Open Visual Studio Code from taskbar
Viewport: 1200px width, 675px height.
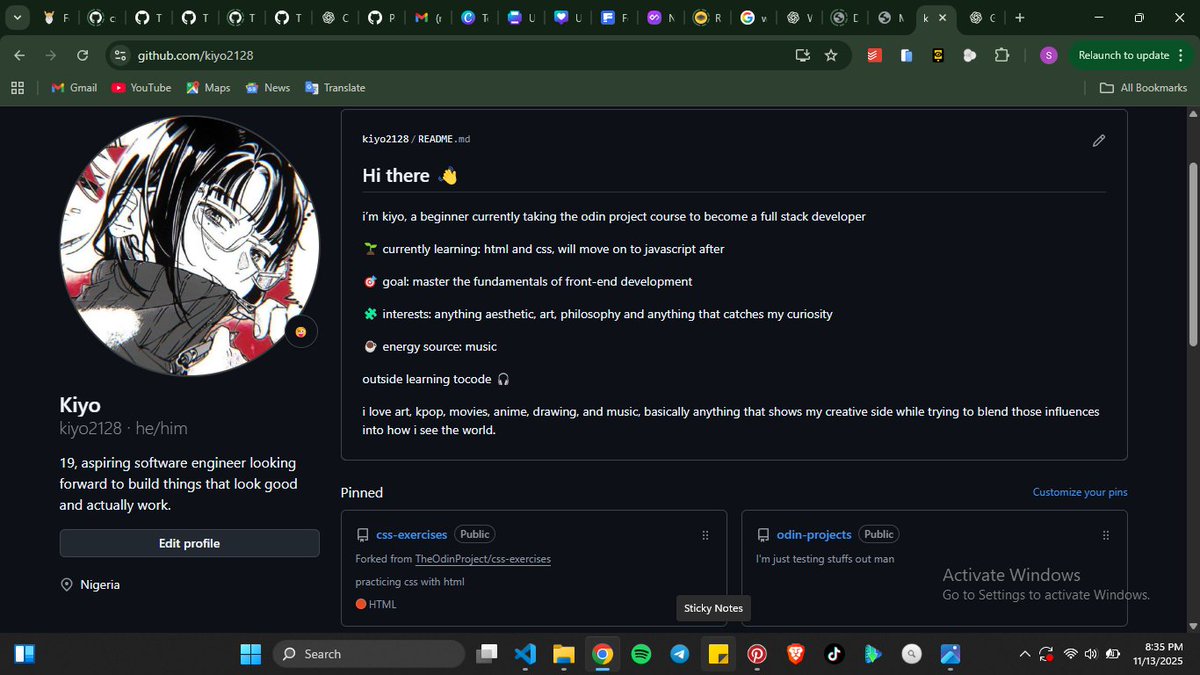click(x=525, y=654)
